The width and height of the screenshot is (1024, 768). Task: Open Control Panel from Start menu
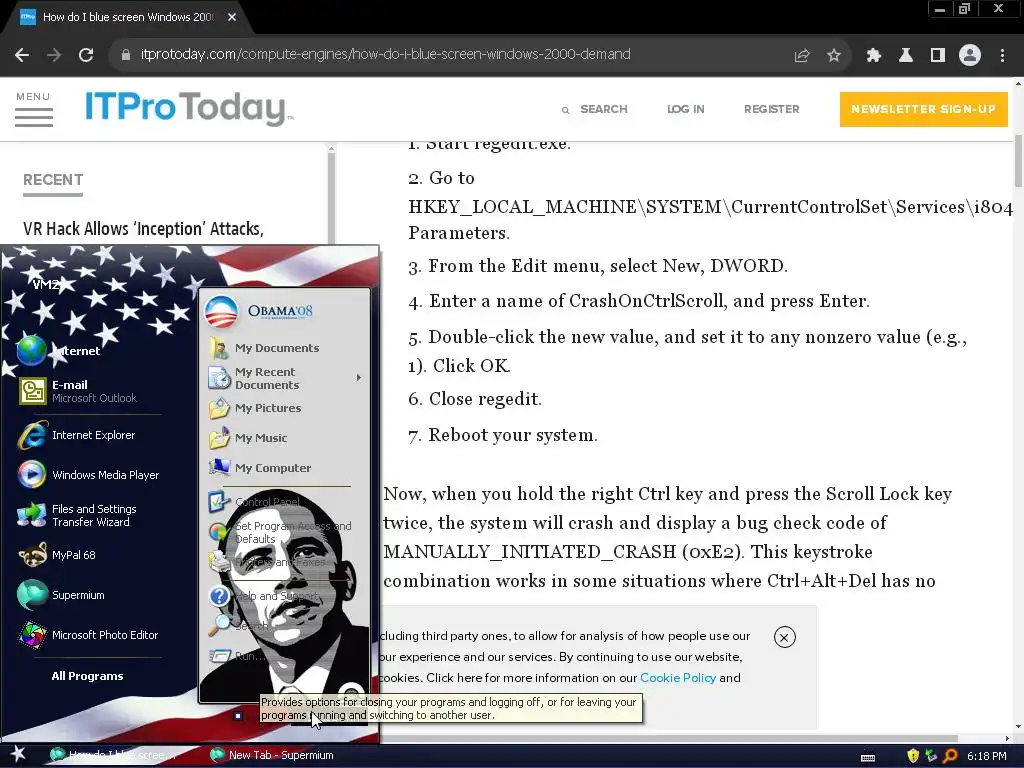click(255, 502)
